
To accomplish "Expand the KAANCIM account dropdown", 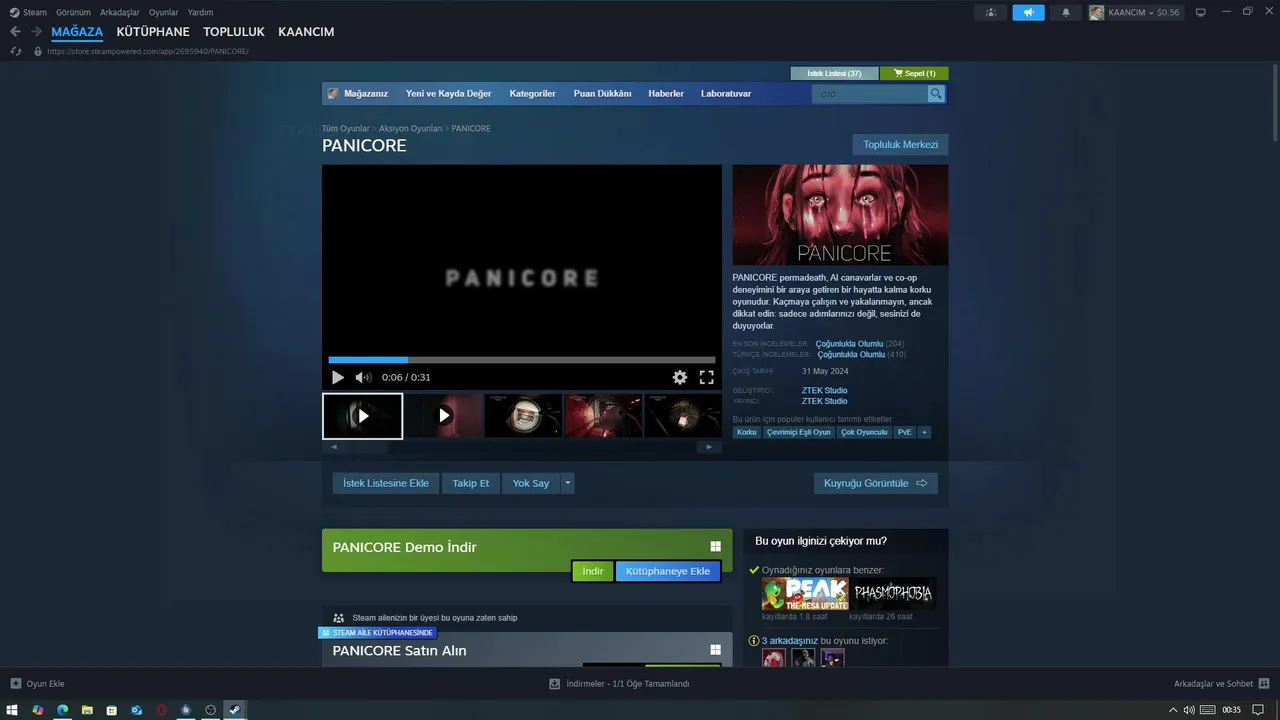I will click(x=1135, y=12).
